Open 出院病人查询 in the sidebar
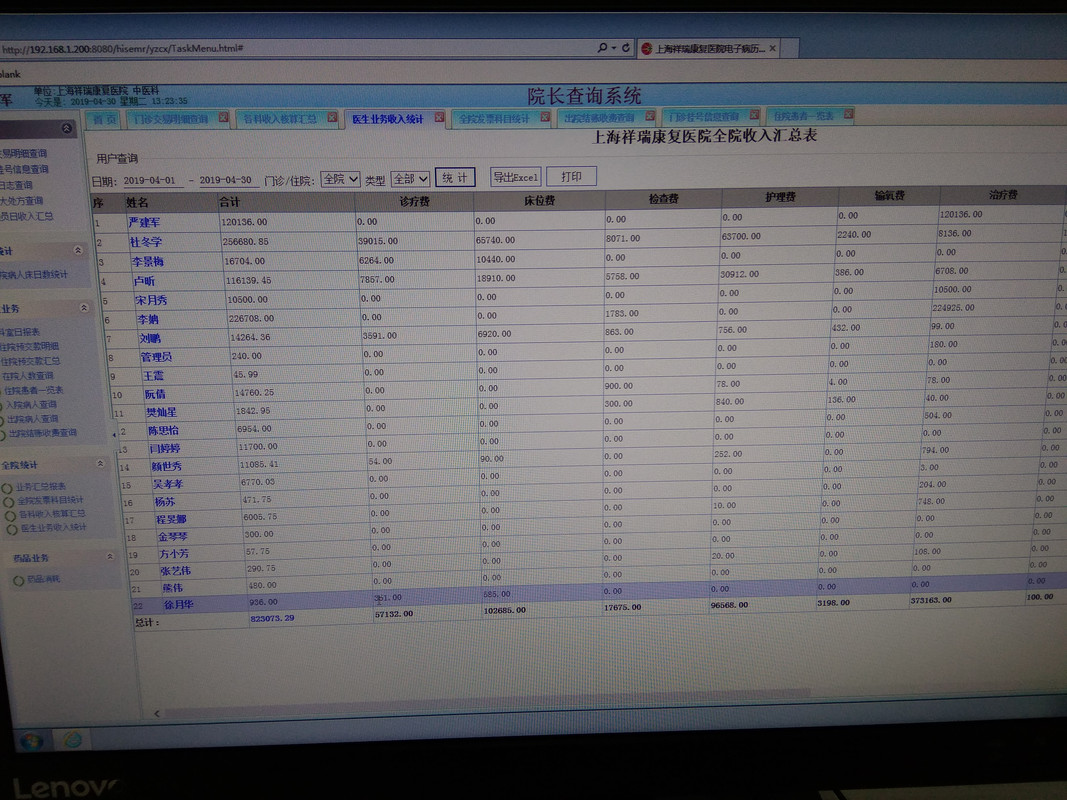Screen dimensions: 1067x800 click(33, 419)
